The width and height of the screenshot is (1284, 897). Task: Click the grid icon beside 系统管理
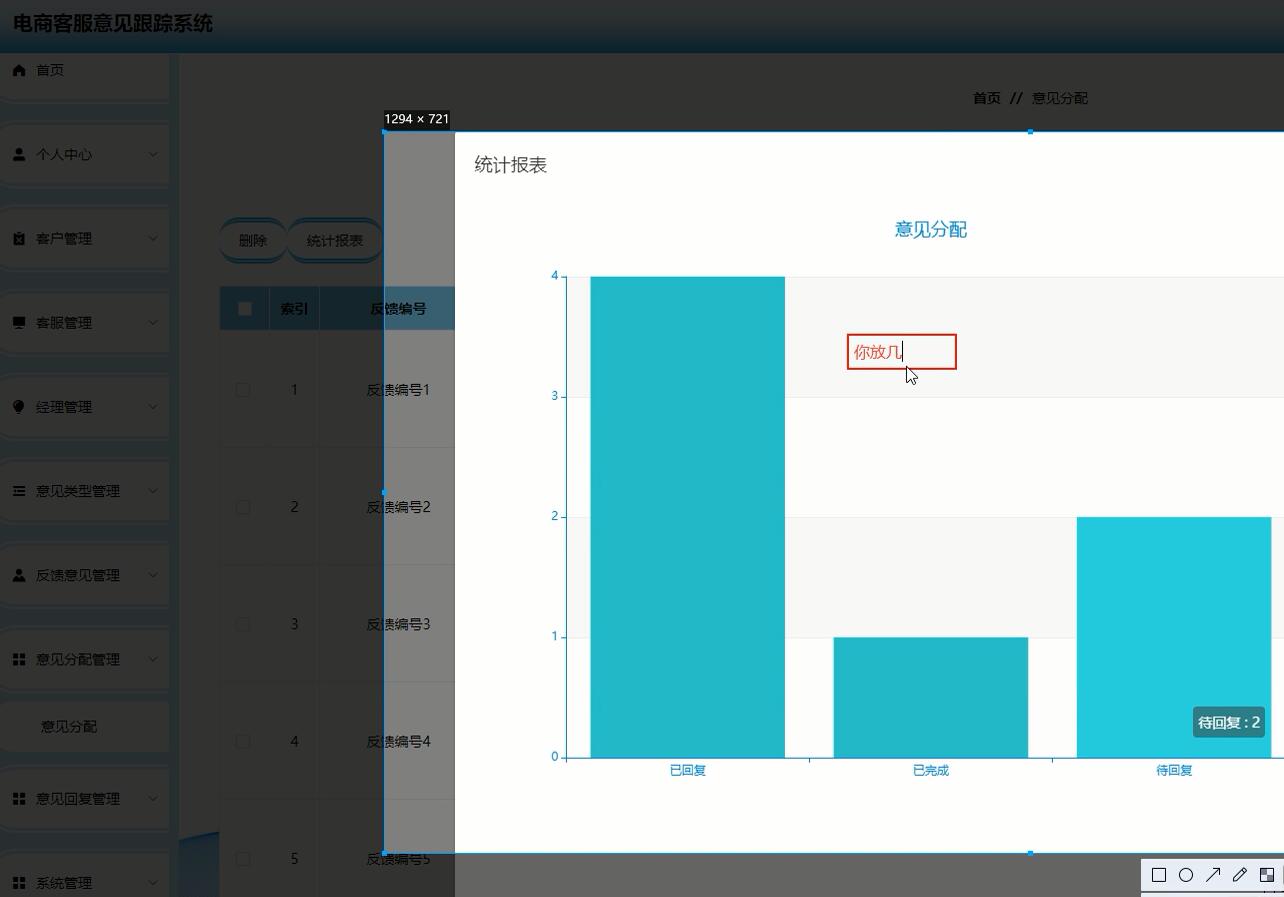(19, 883)
